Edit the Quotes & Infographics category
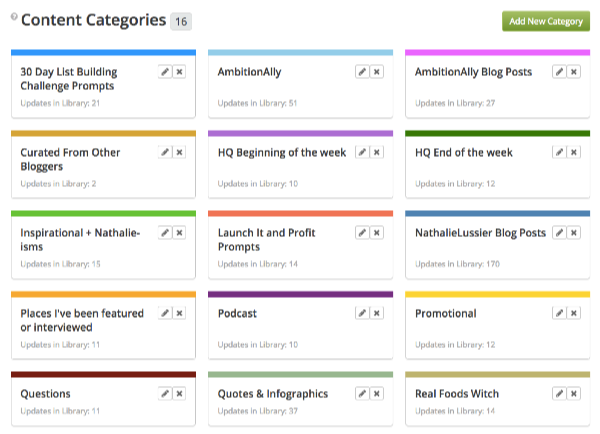This screenshot has height=434, width=600. click(x=362, y=393)
